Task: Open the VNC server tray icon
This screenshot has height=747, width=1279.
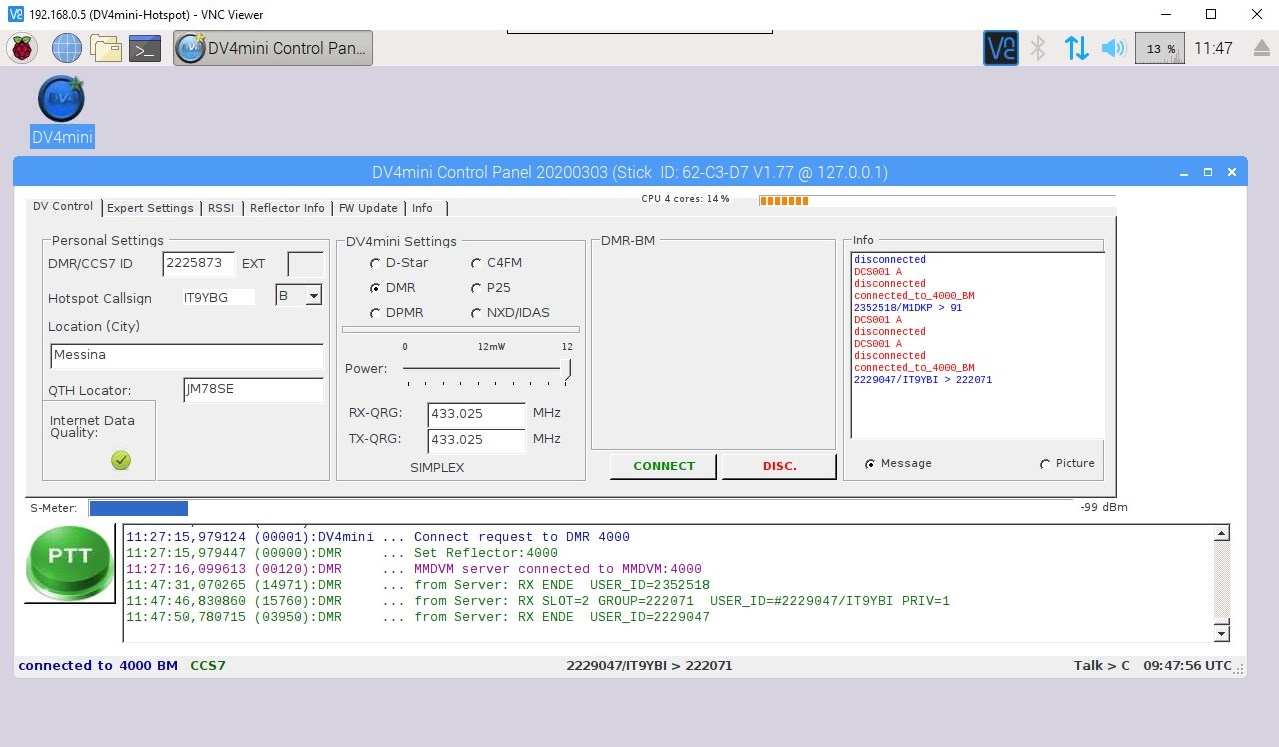Action: [1000, 48]
